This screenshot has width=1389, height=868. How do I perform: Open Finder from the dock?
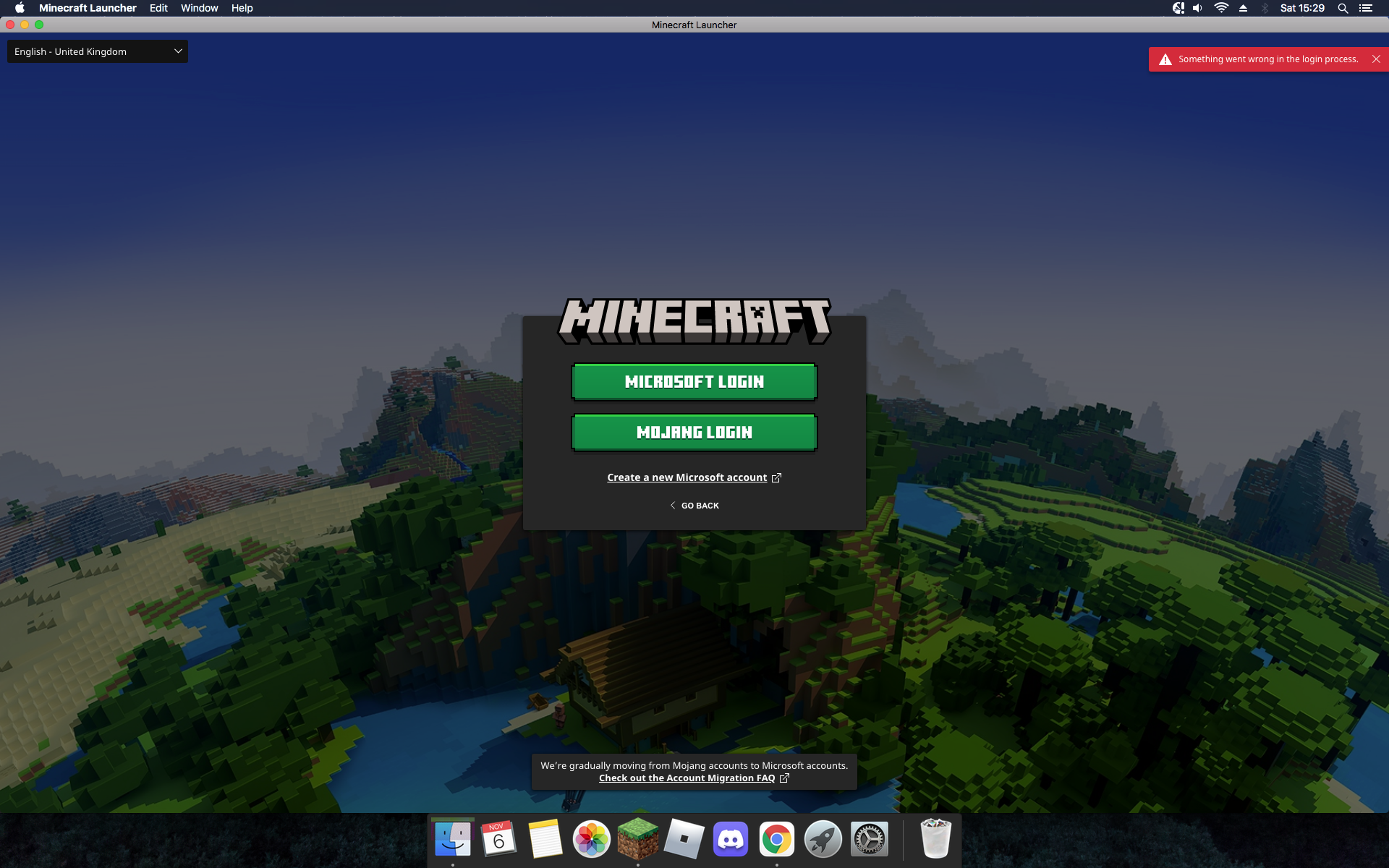click(453, 839)
